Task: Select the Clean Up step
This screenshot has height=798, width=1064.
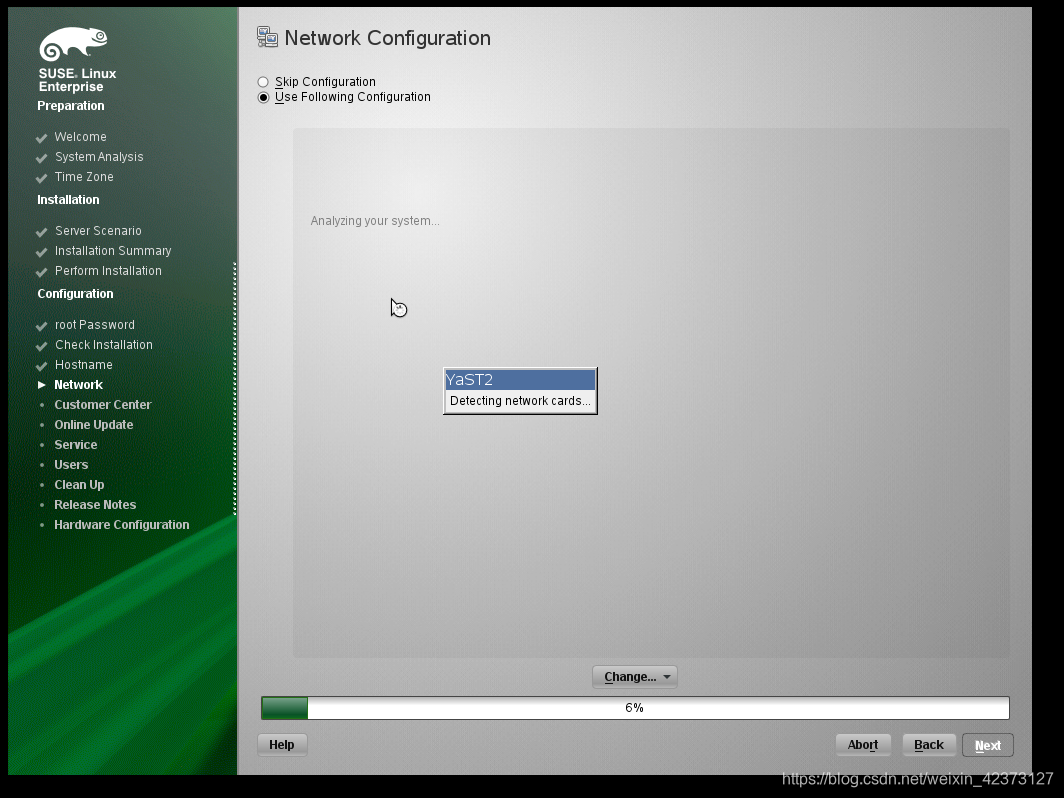Action: (79, 485)
